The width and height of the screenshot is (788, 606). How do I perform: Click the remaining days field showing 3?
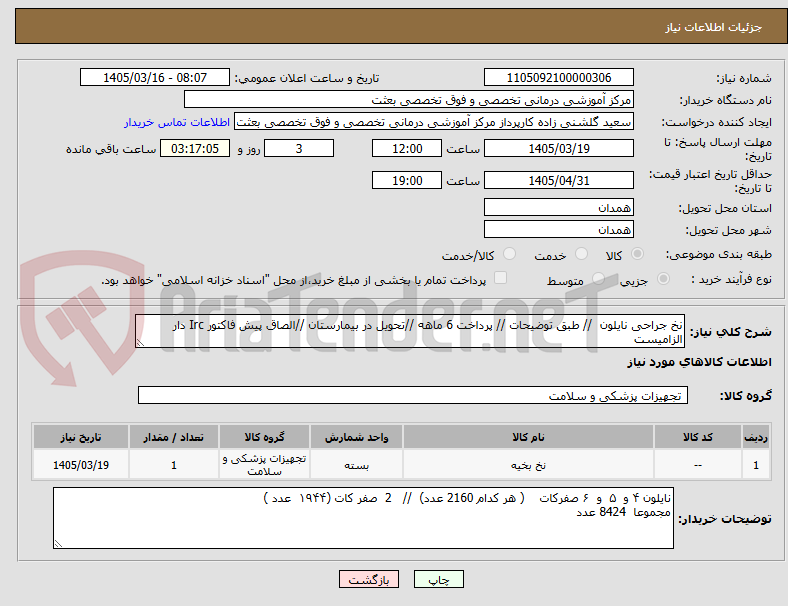tap(299, 148)
